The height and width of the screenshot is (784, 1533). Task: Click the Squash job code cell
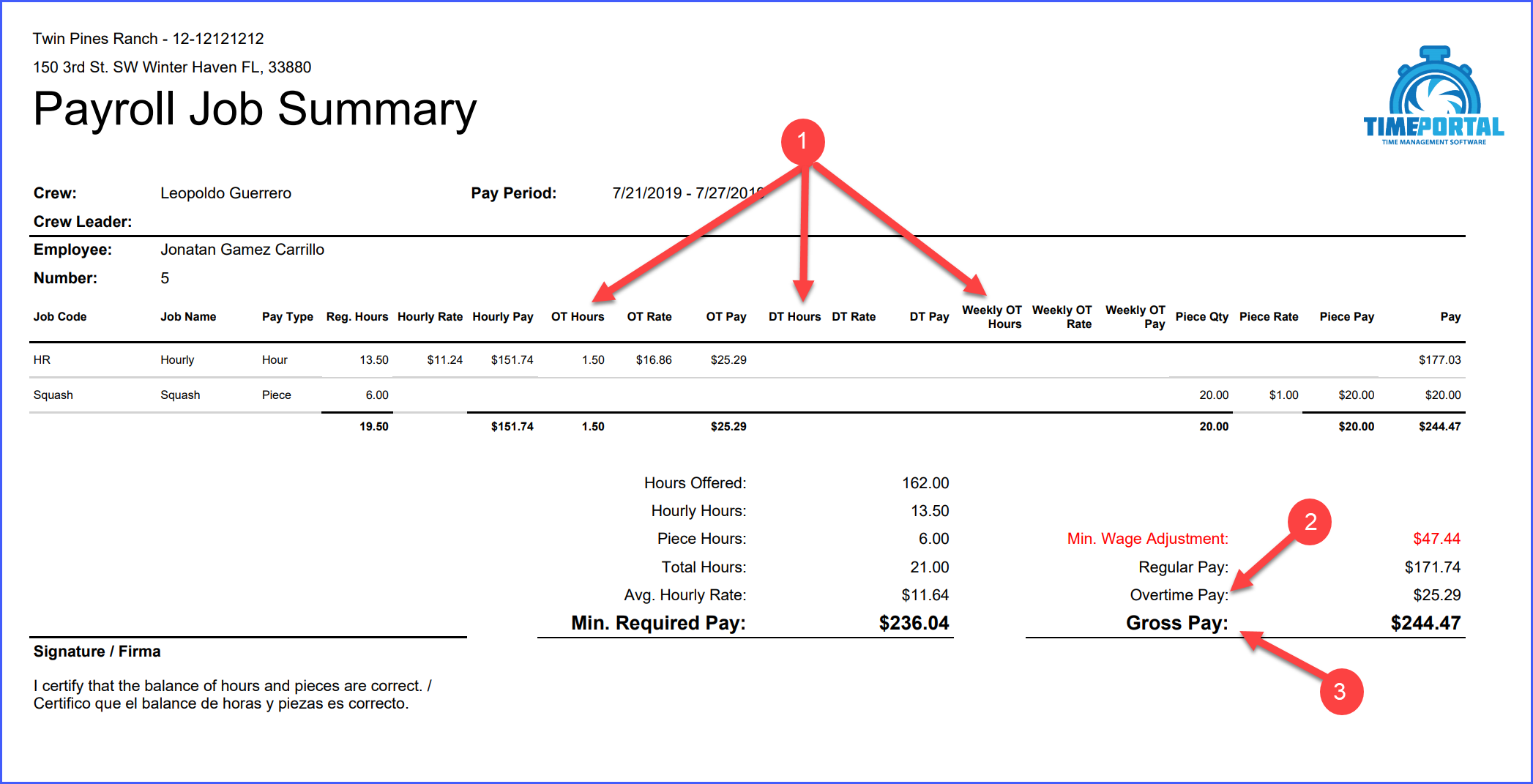point(53,395)
